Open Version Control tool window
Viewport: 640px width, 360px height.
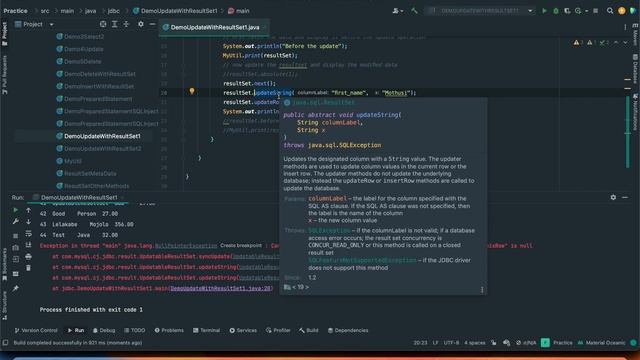pos(36,331)
